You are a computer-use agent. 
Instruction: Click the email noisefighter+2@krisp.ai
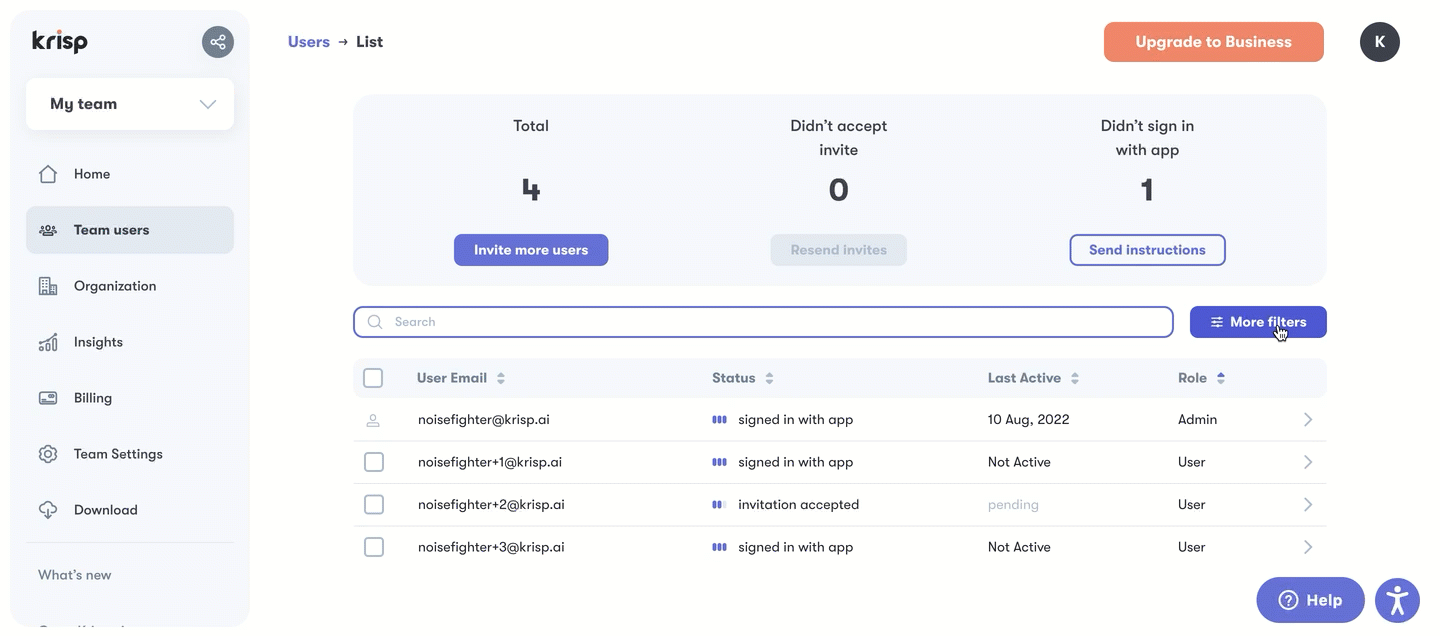491,505
